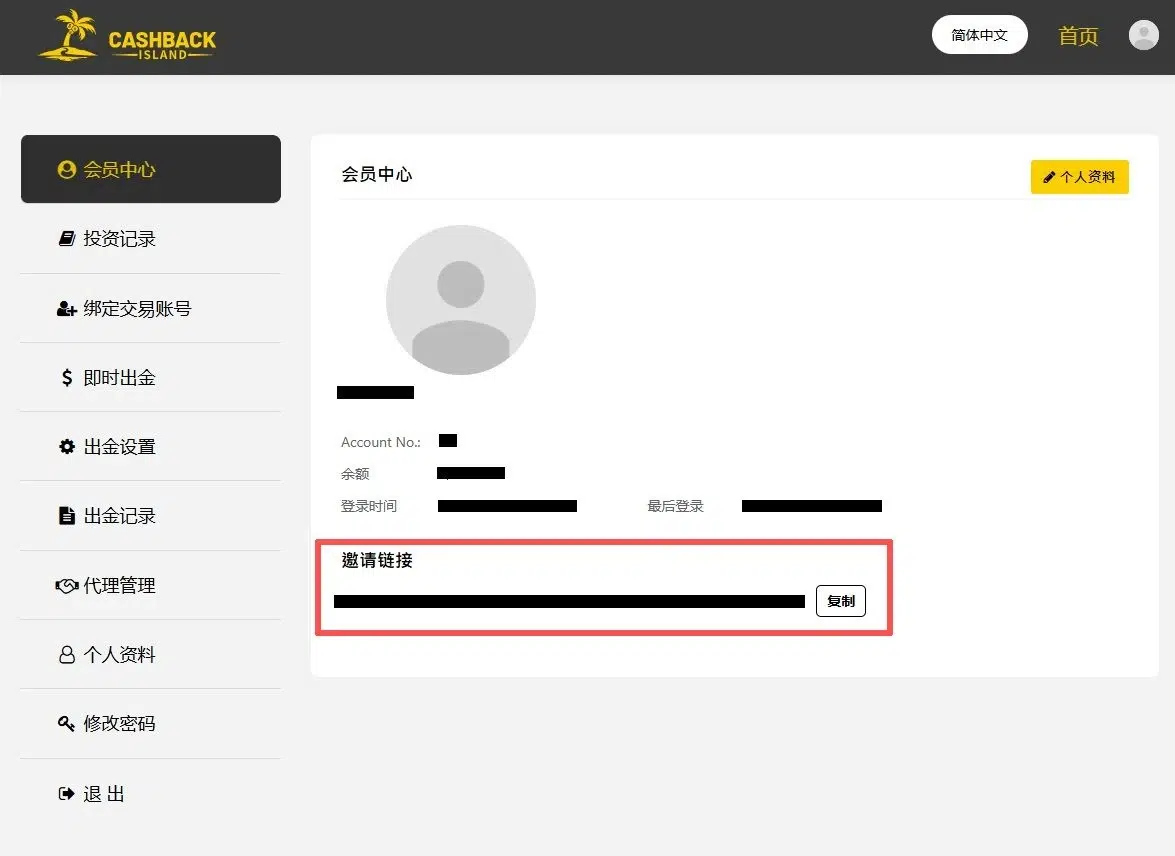The height and width of the screenshot is (856, 1175).
Task: Copy the invite link with 复制 button
Action: [841, 601]
